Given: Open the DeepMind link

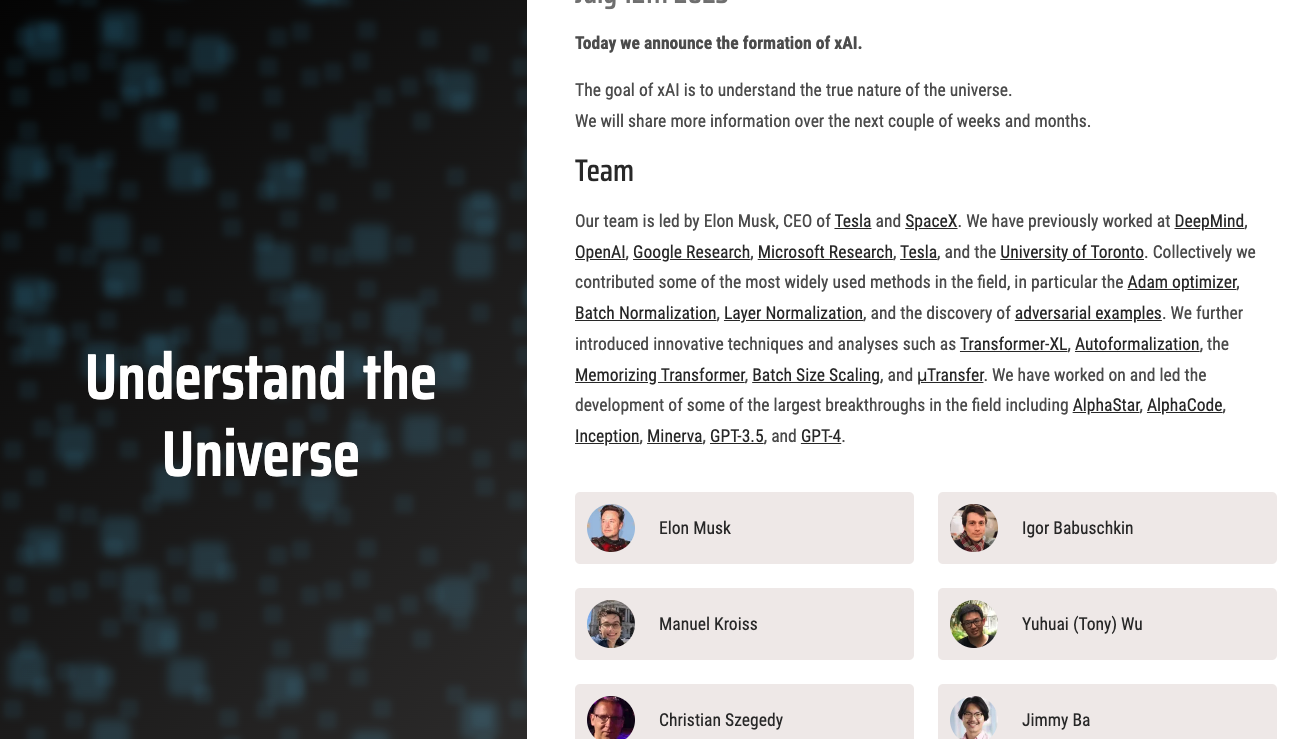Looking at the screenshot, I should click(x=1209, y=221).
